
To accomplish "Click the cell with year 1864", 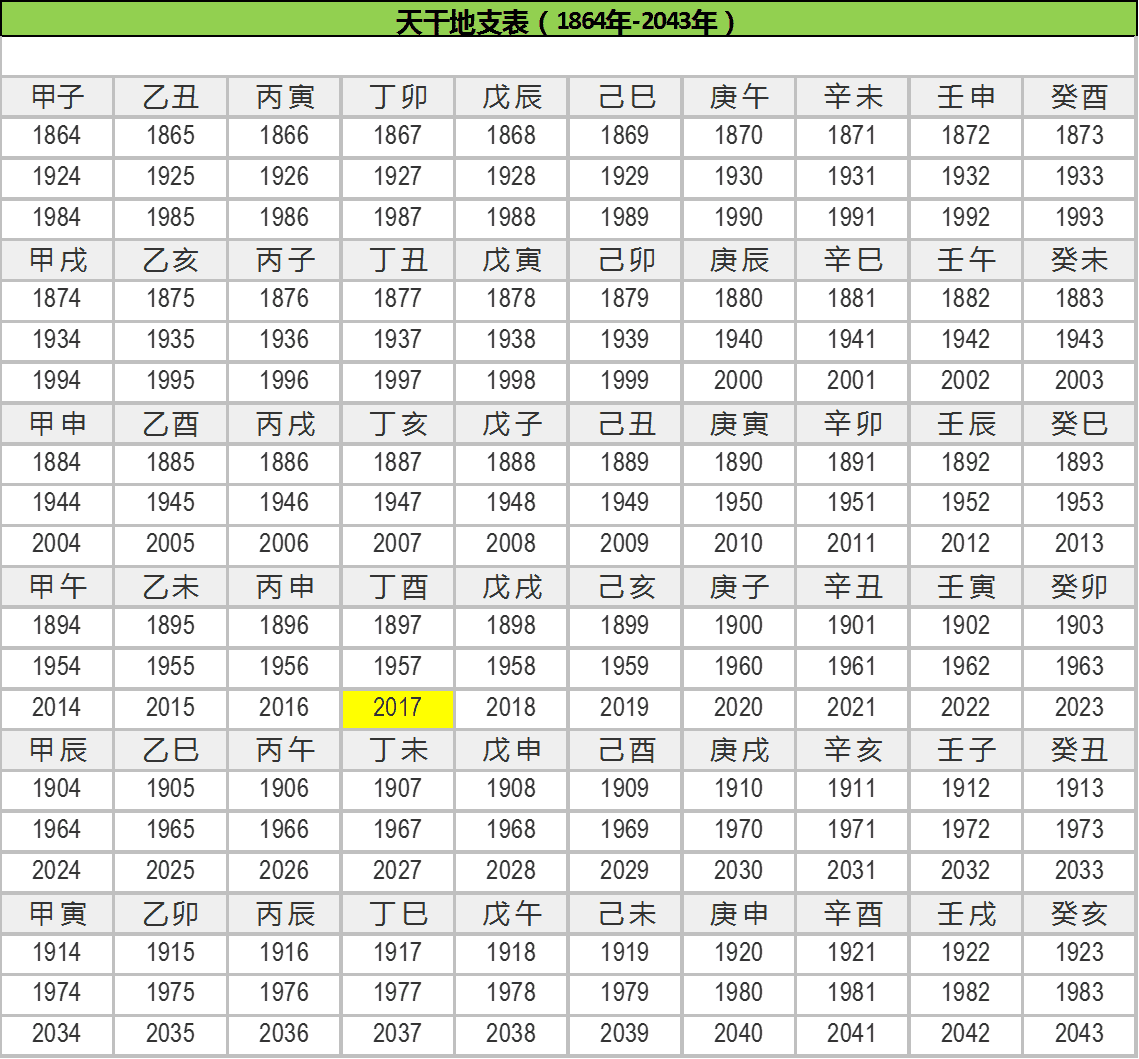I will (x=57, y=137).
